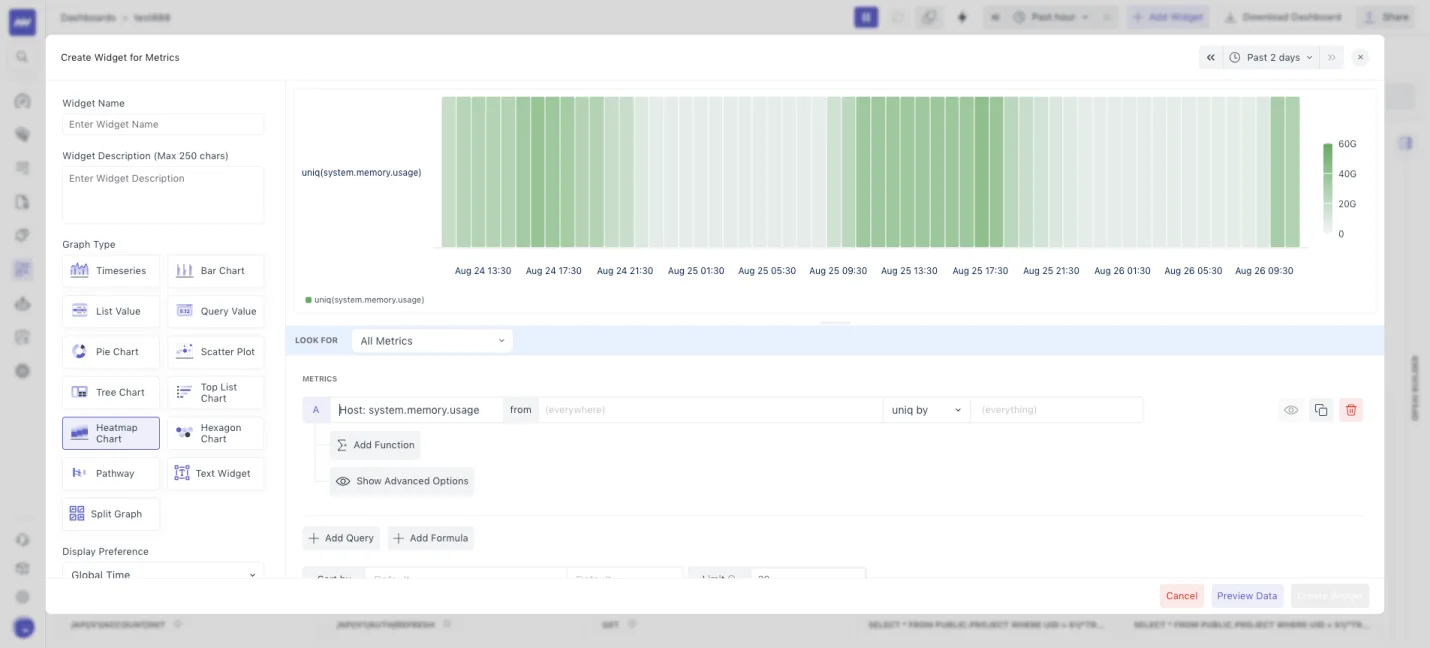1430x648 pixels.
Task: Cancel the widget creation
Action: coord(1181,596)
